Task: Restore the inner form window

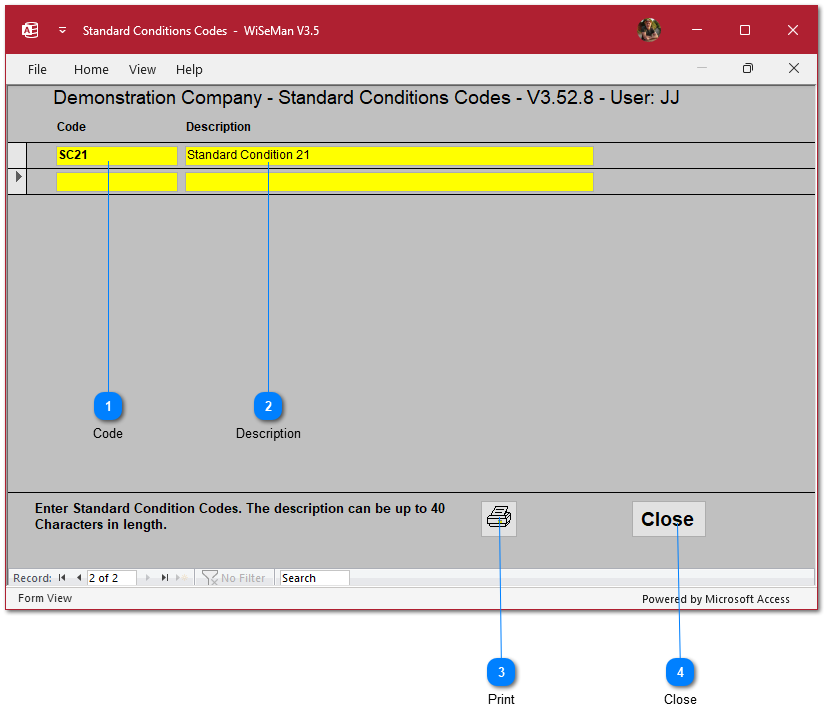Action: [747, 69]
